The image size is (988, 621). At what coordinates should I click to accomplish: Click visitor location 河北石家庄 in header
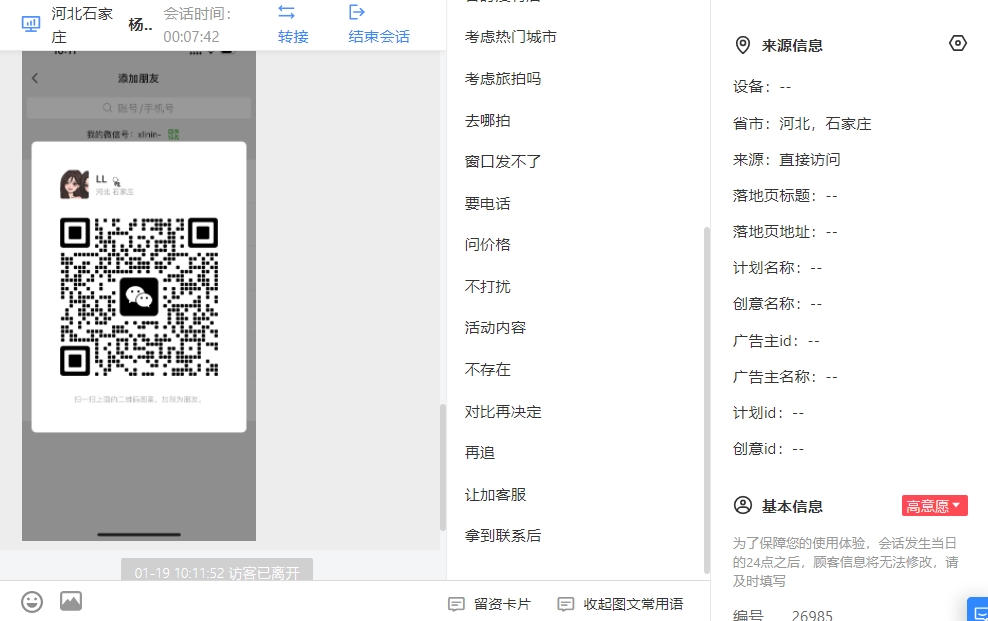82,25
